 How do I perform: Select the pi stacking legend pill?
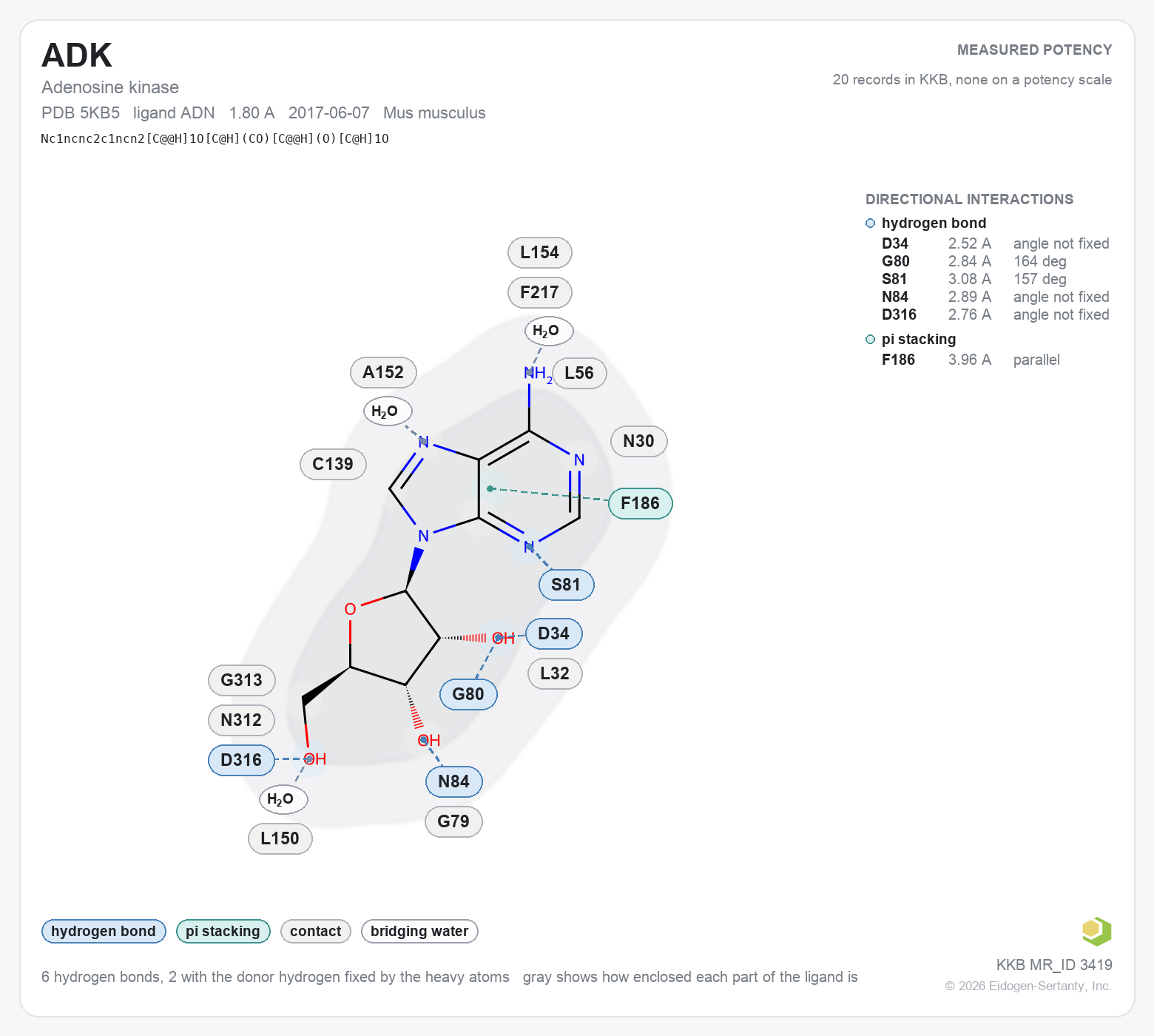point(223,931)
